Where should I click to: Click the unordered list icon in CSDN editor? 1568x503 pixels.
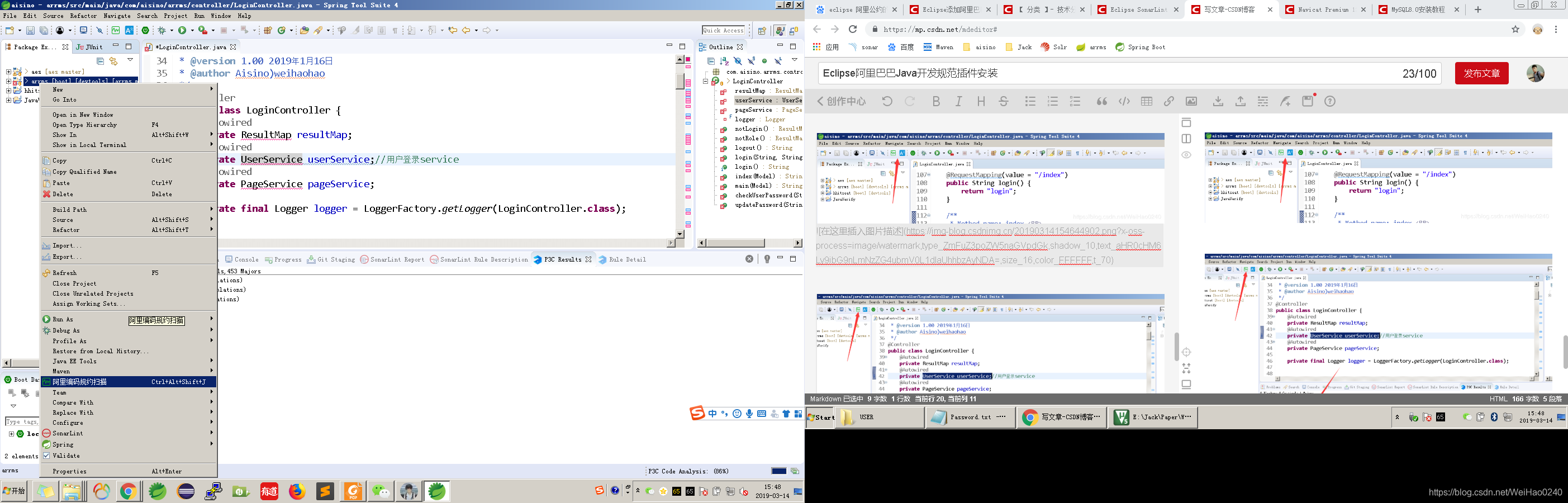(1030, 101)
